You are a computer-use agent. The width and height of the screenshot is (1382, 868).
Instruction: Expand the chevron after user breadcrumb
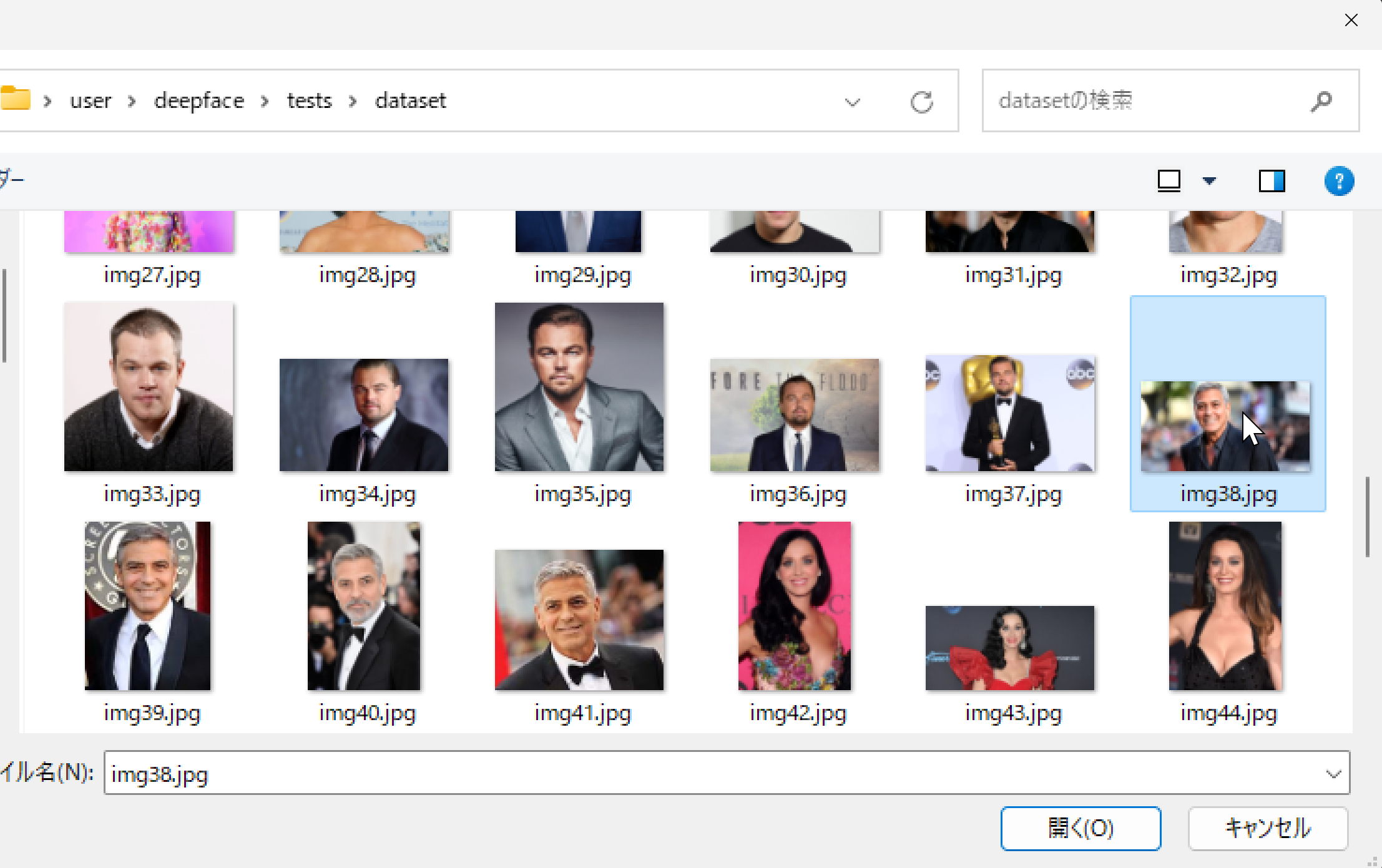pyautogui.click(x=132, y=101)
